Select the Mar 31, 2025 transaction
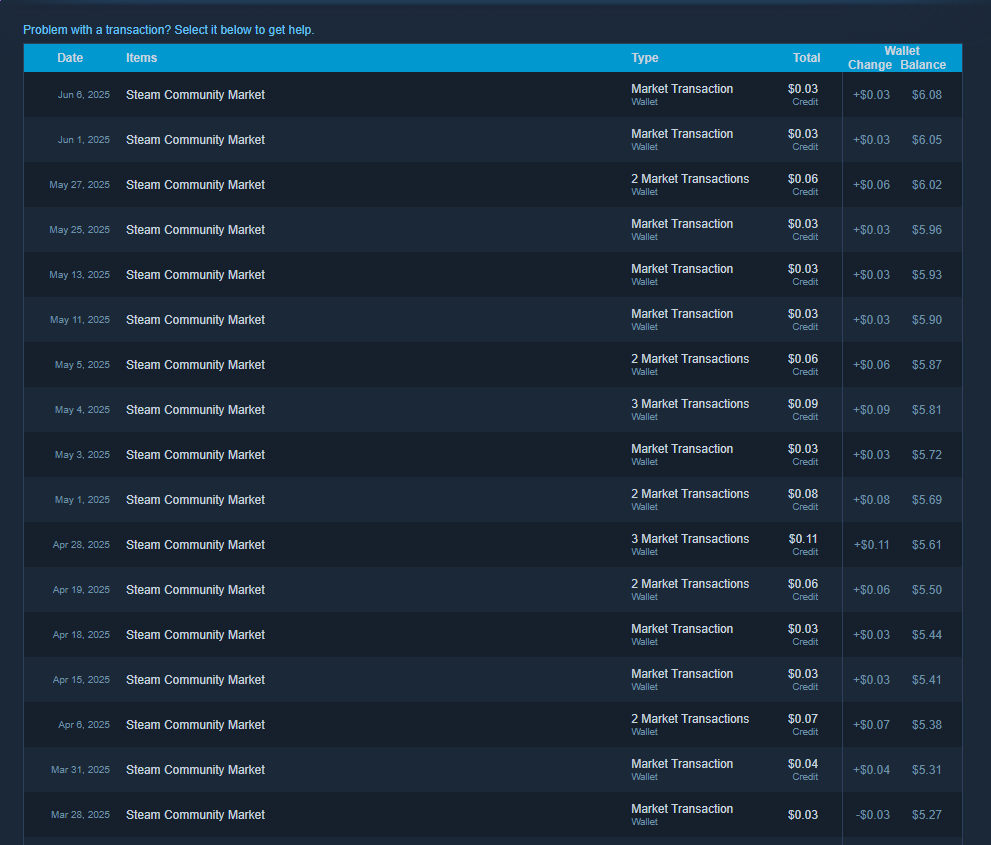The image size is (991, 845). pos(493,770)
